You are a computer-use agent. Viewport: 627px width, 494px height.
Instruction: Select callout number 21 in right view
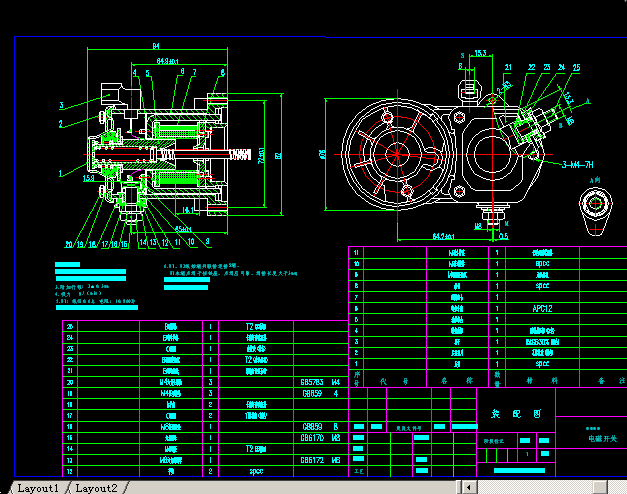coord(508,67)
